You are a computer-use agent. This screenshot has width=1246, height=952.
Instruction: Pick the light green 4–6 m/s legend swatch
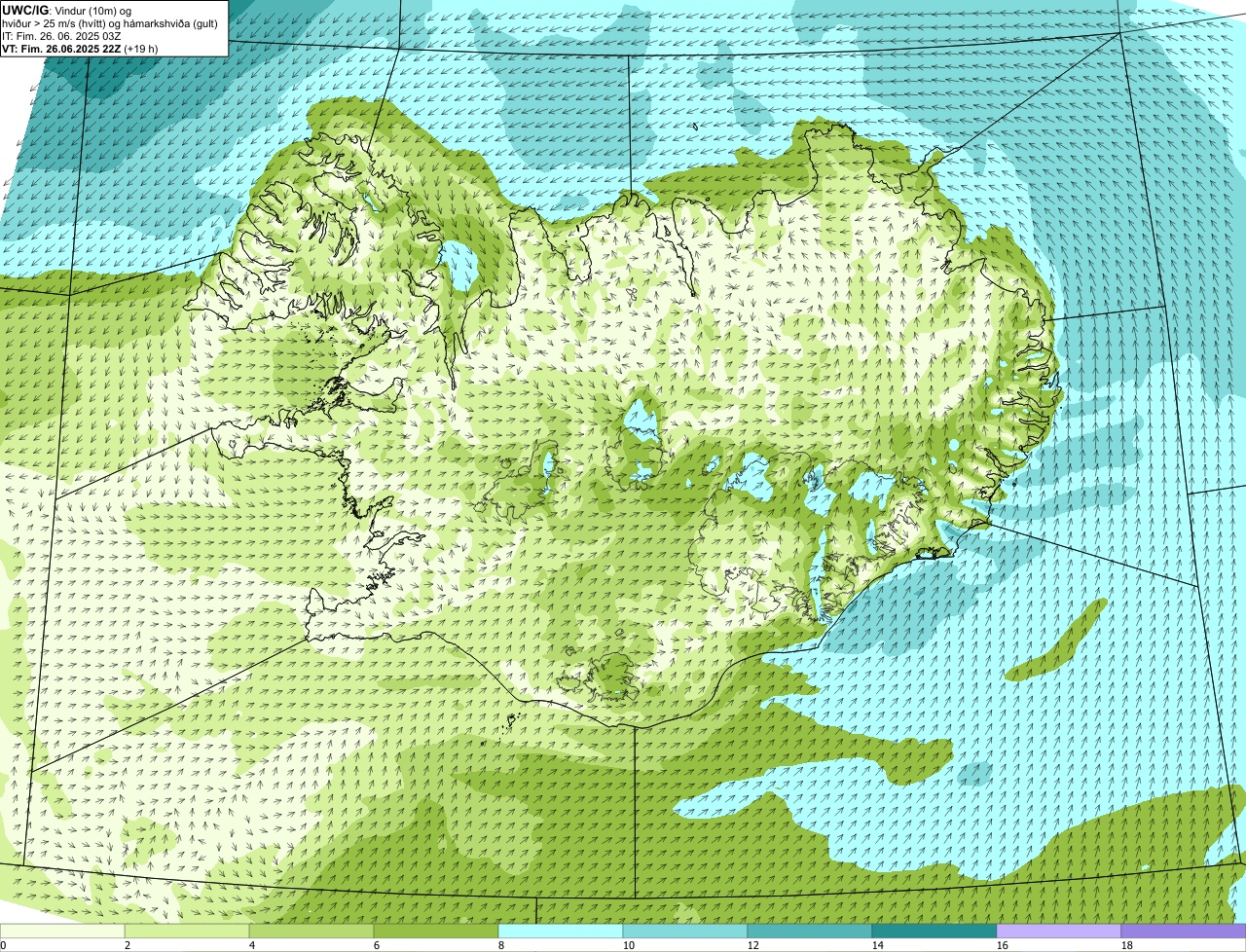[x=311, y=931]
